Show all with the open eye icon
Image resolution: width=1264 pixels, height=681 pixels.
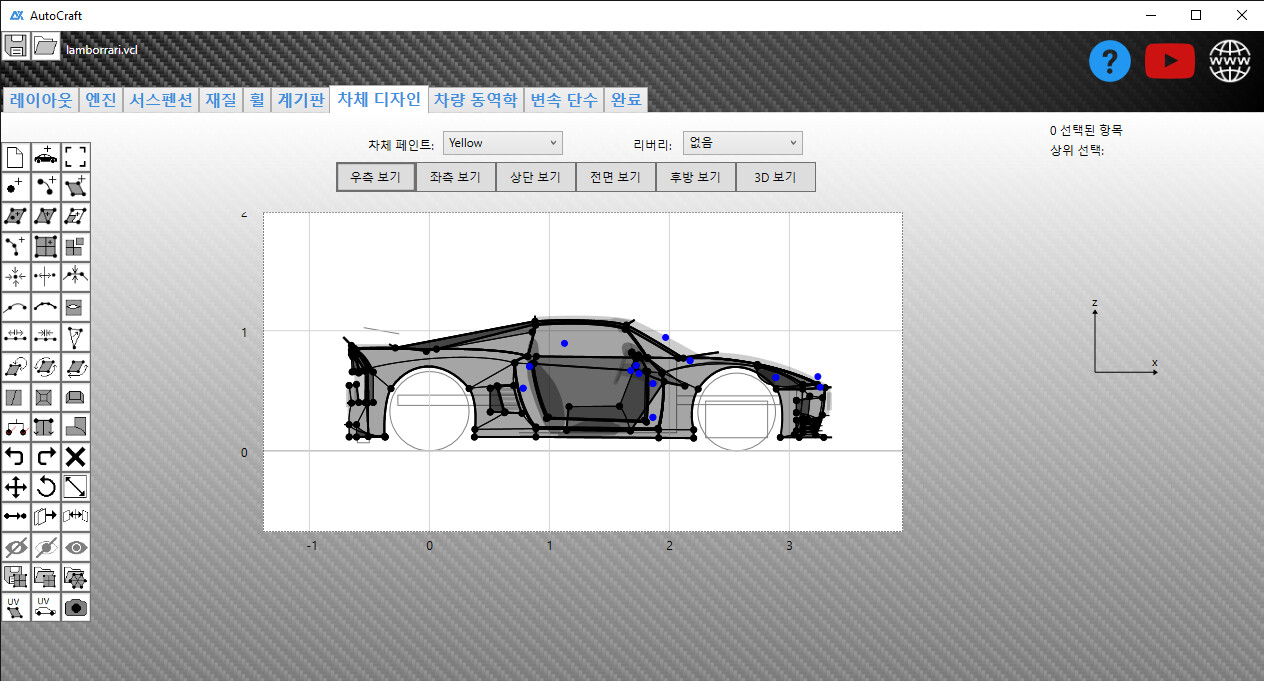click(x=76, y=547)
